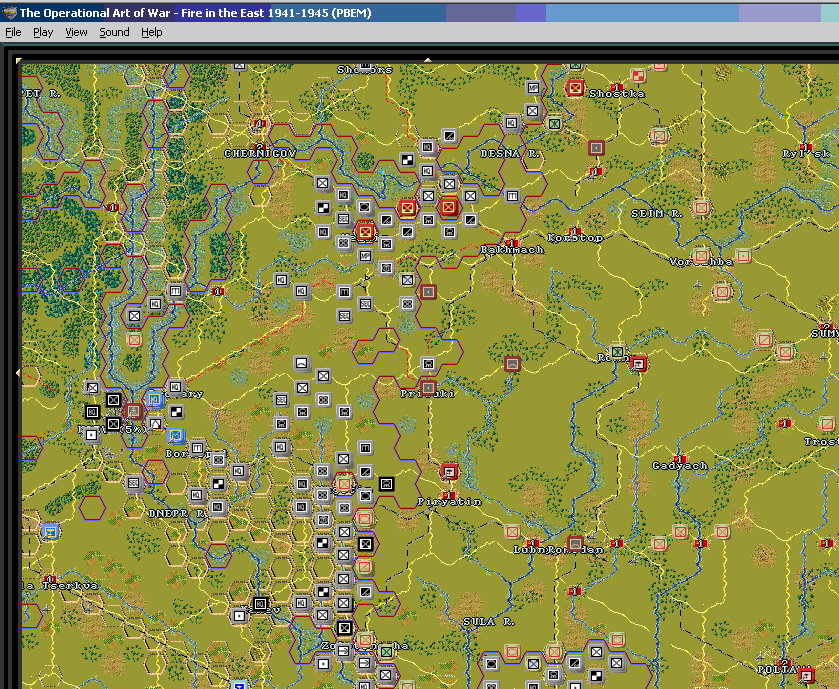Select the grey bridging unit below DESNA R. label
839x689 pixels.
[x=512, y=195]
